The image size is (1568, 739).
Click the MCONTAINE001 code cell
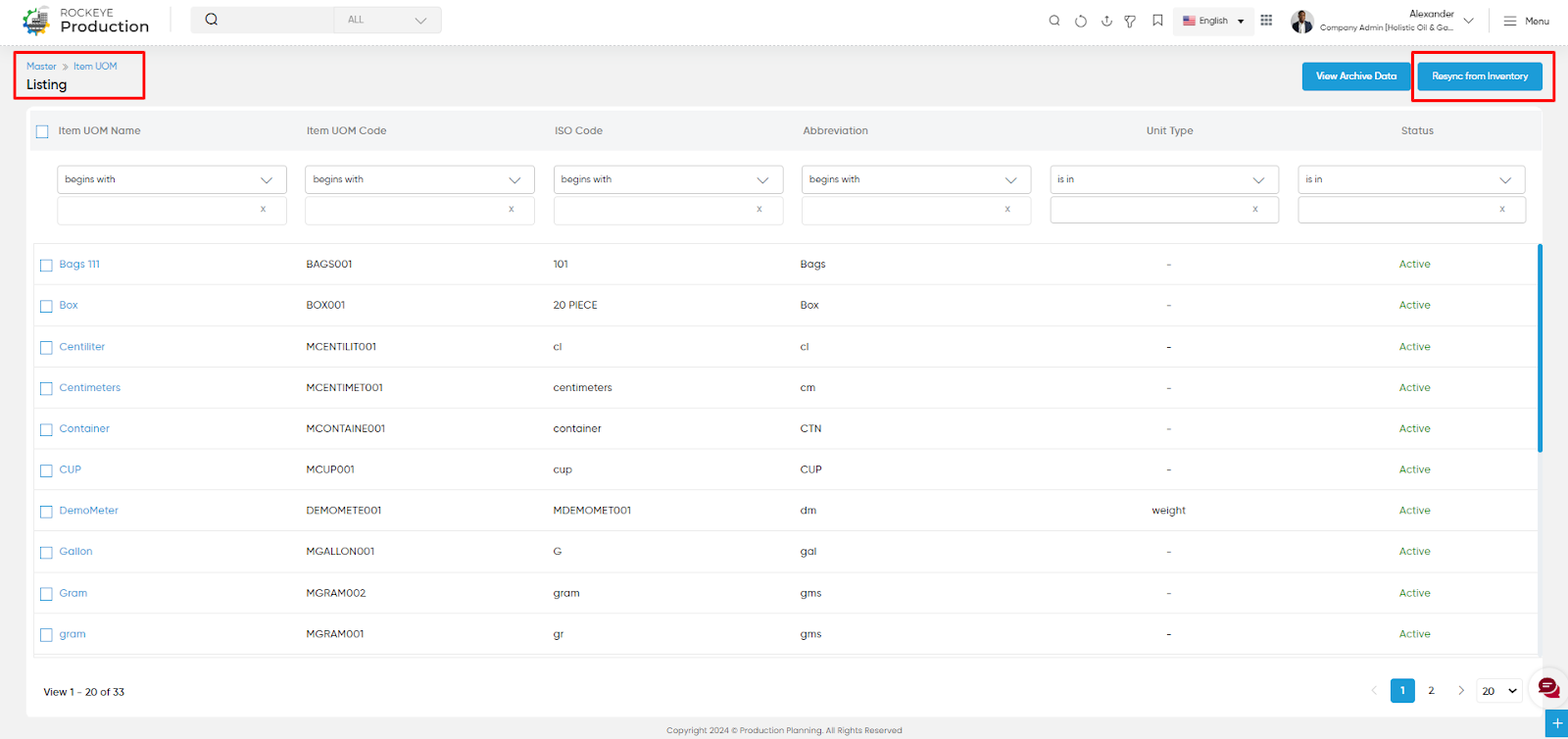point(346,428)
